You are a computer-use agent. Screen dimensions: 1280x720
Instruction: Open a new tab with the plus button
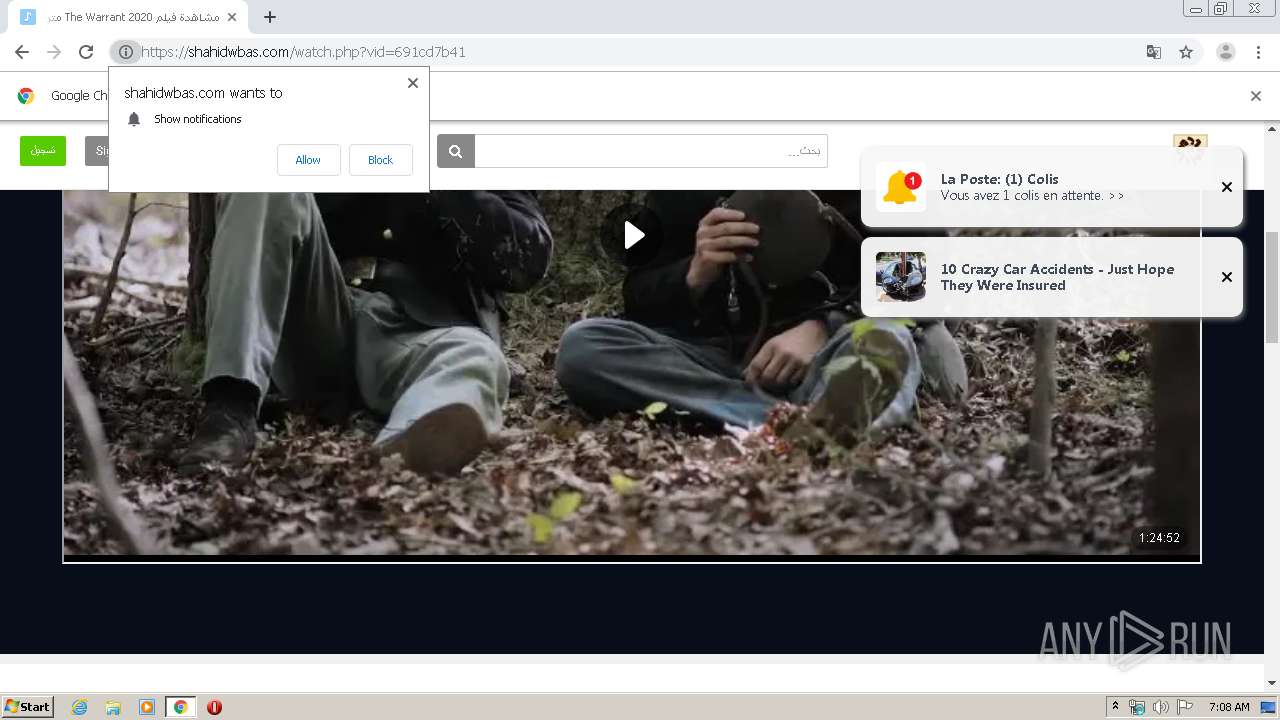270,17
